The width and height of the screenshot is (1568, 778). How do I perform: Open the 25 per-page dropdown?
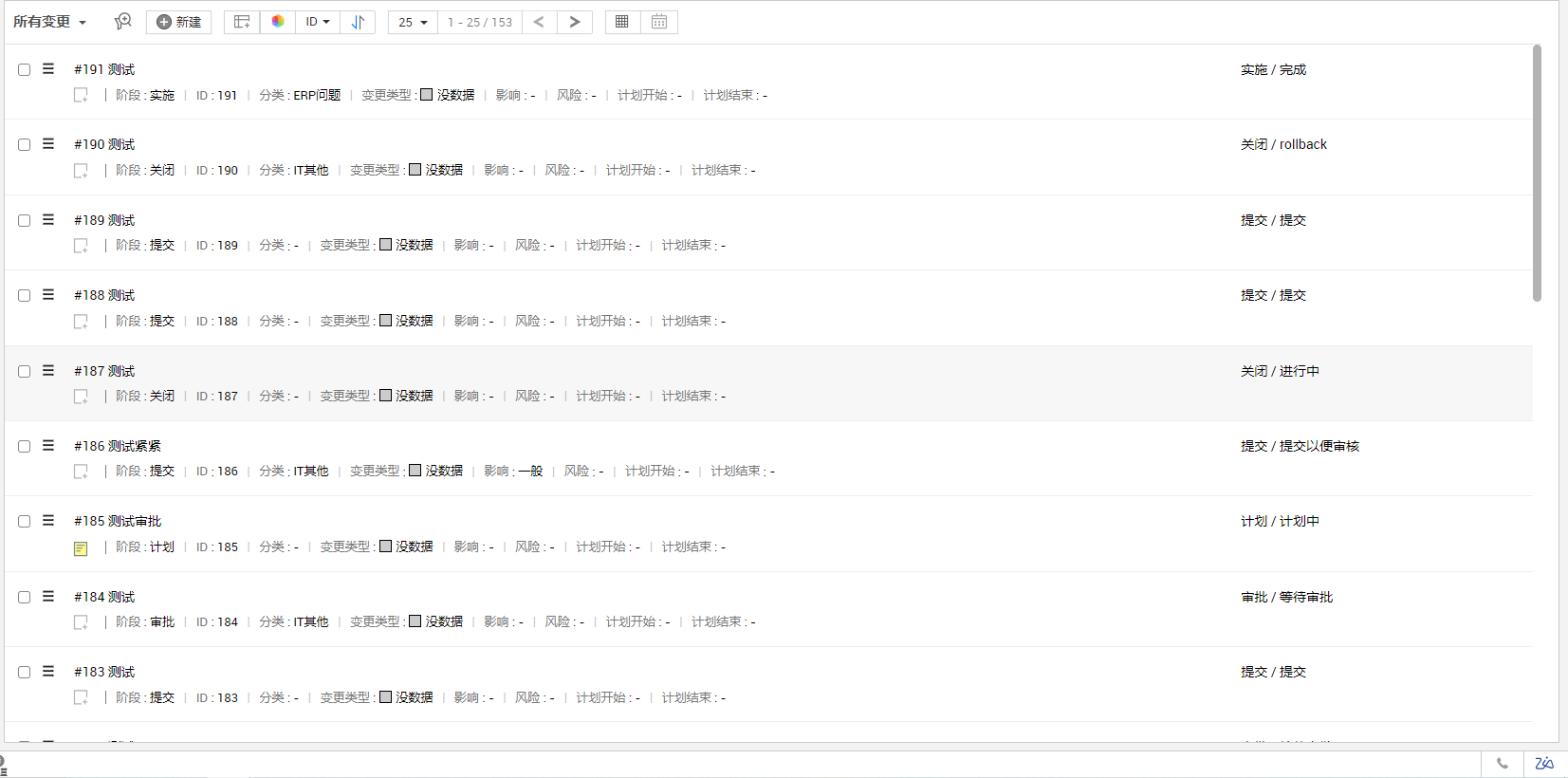tap(413, 22)
